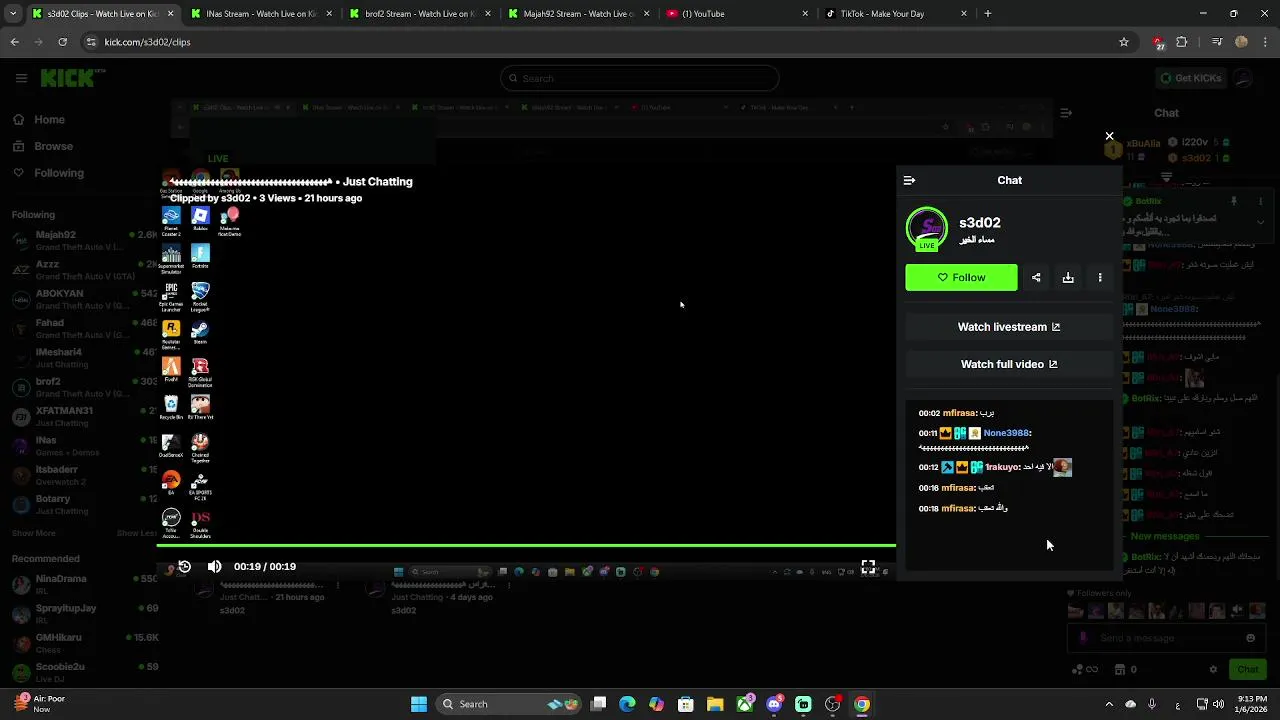The image size is (1280, 720).
Task: Open Discord from taskbar
Action: pos(774,704)
